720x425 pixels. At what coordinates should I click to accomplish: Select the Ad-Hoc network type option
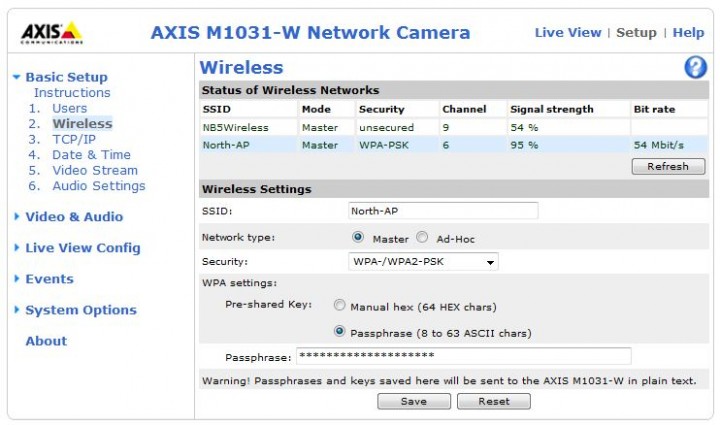[x=421, y=238]
